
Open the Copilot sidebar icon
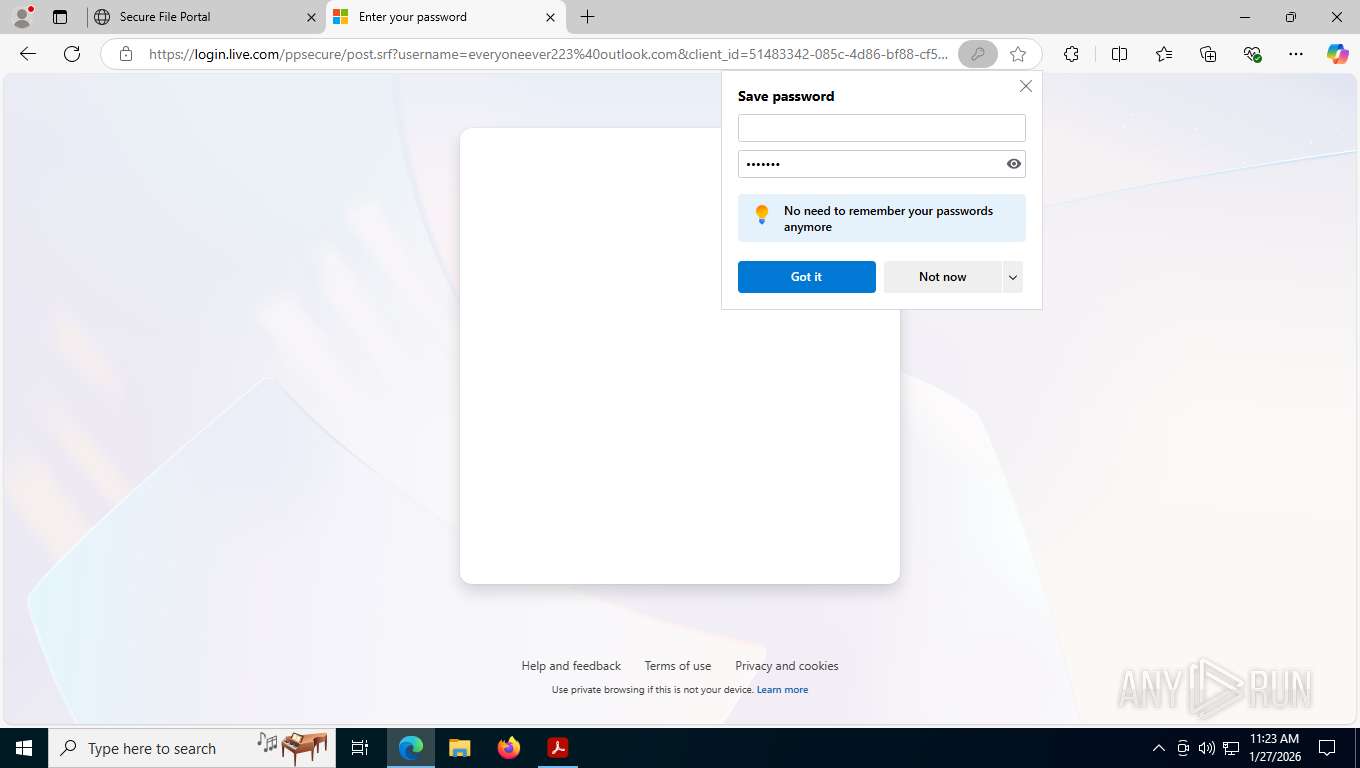(x=1338, y=54)
